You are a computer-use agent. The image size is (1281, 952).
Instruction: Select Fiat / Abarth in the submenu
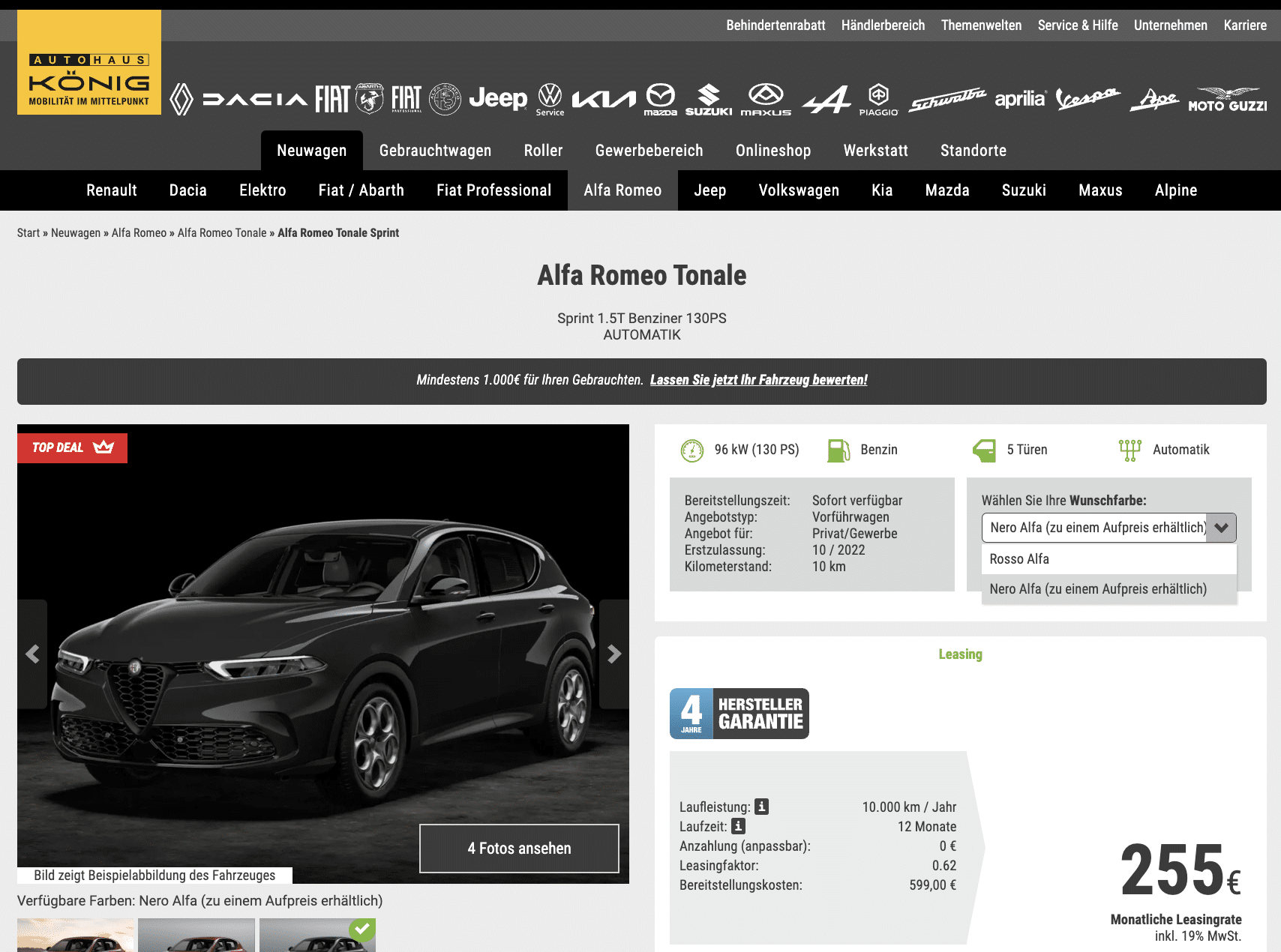tap(361, 190)
